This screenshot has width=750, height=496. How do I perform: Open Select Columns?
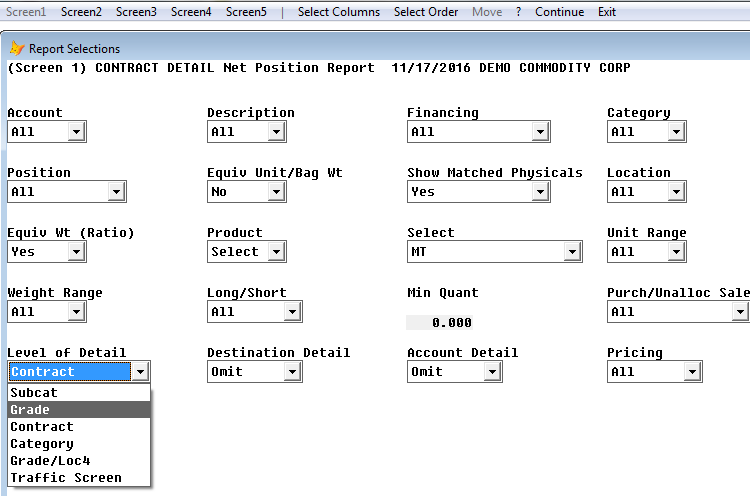click(339, 12)
